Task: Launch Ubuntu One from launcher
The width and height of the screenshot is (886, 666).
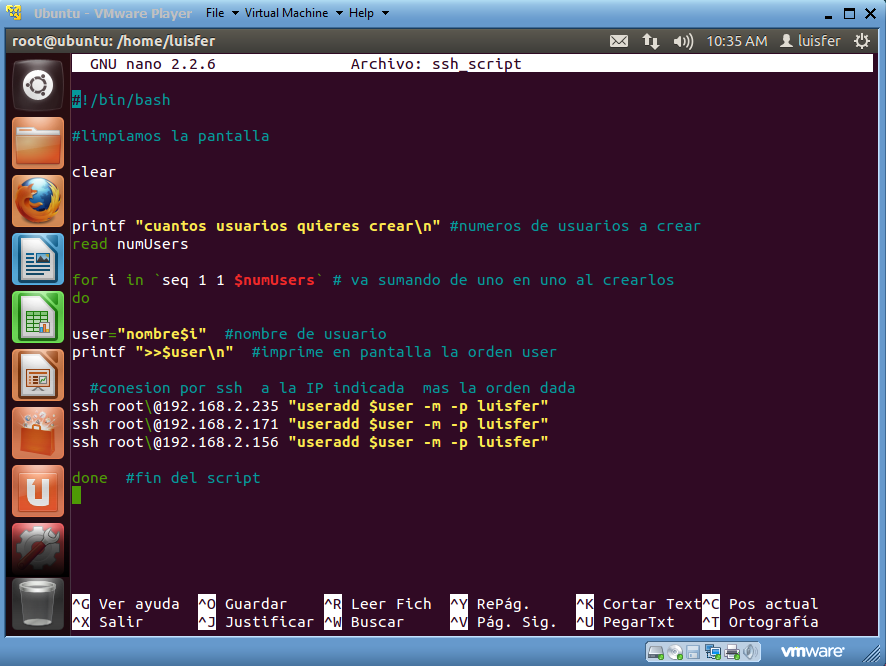Action: tap(37, 491)
